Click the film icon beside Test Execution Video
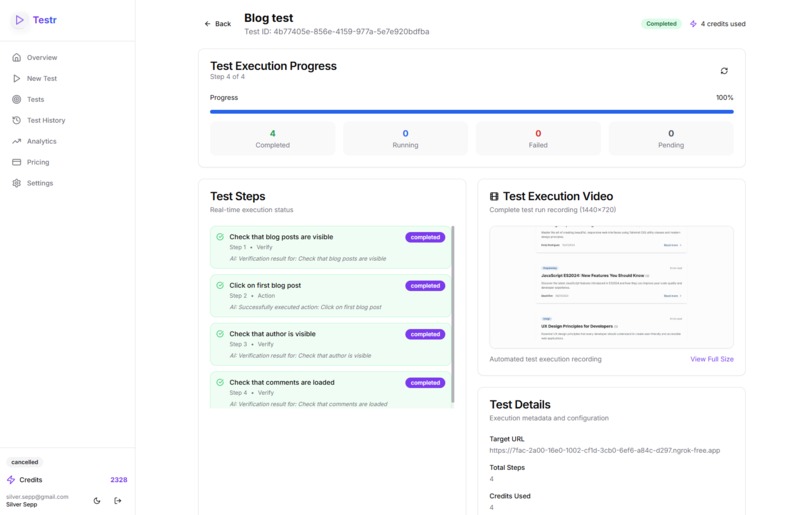The image size is (806, 515). click(x=494, y=196)
